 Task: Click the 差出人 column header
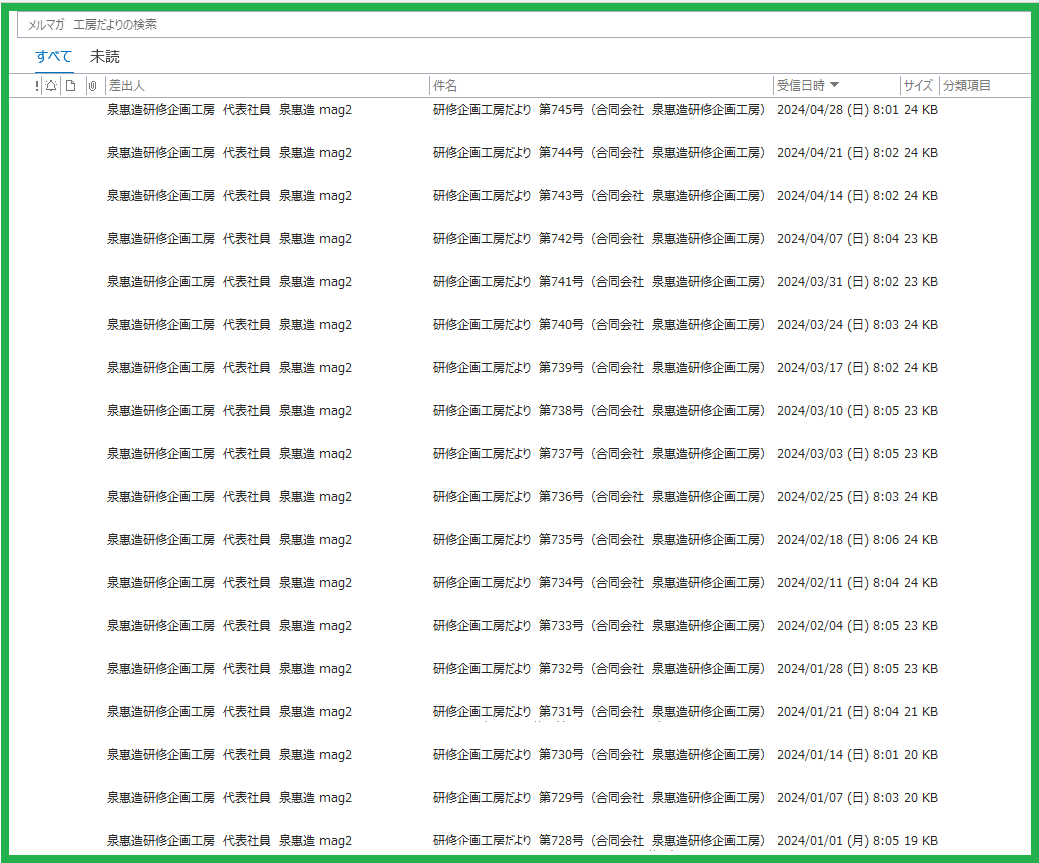127,86
